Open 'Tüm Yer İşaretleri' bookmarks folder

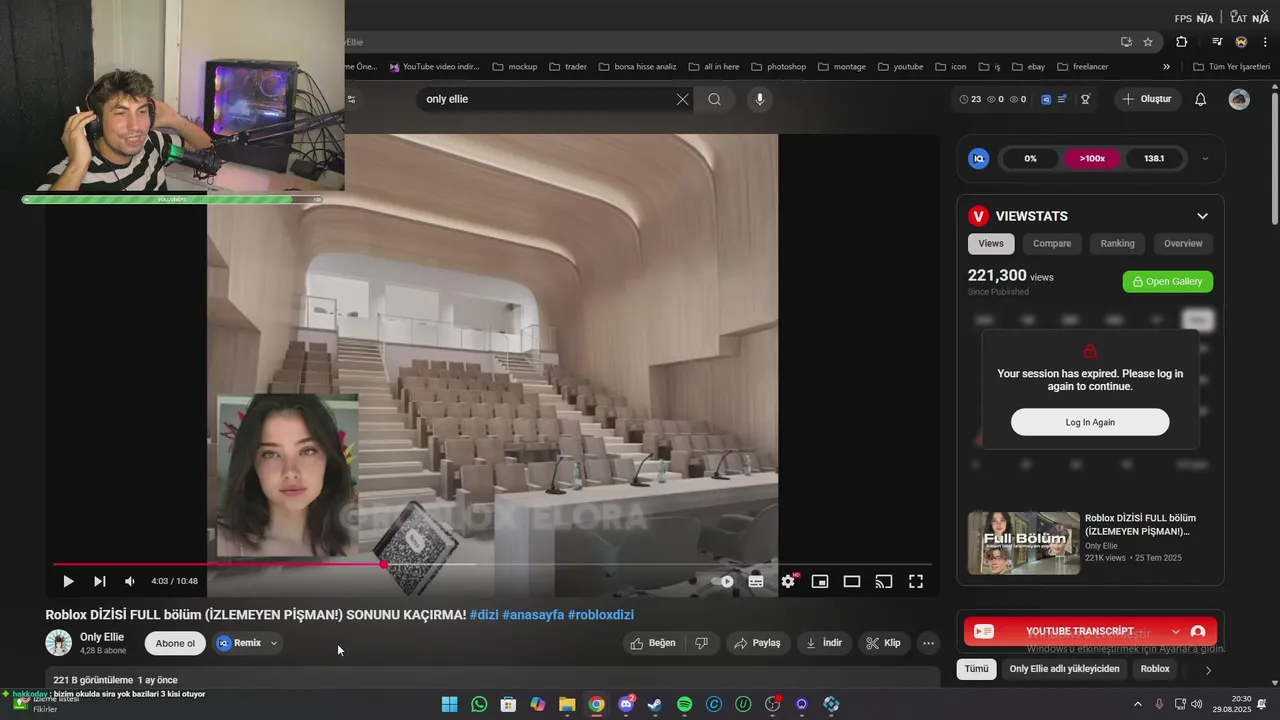coord(1232,67)
